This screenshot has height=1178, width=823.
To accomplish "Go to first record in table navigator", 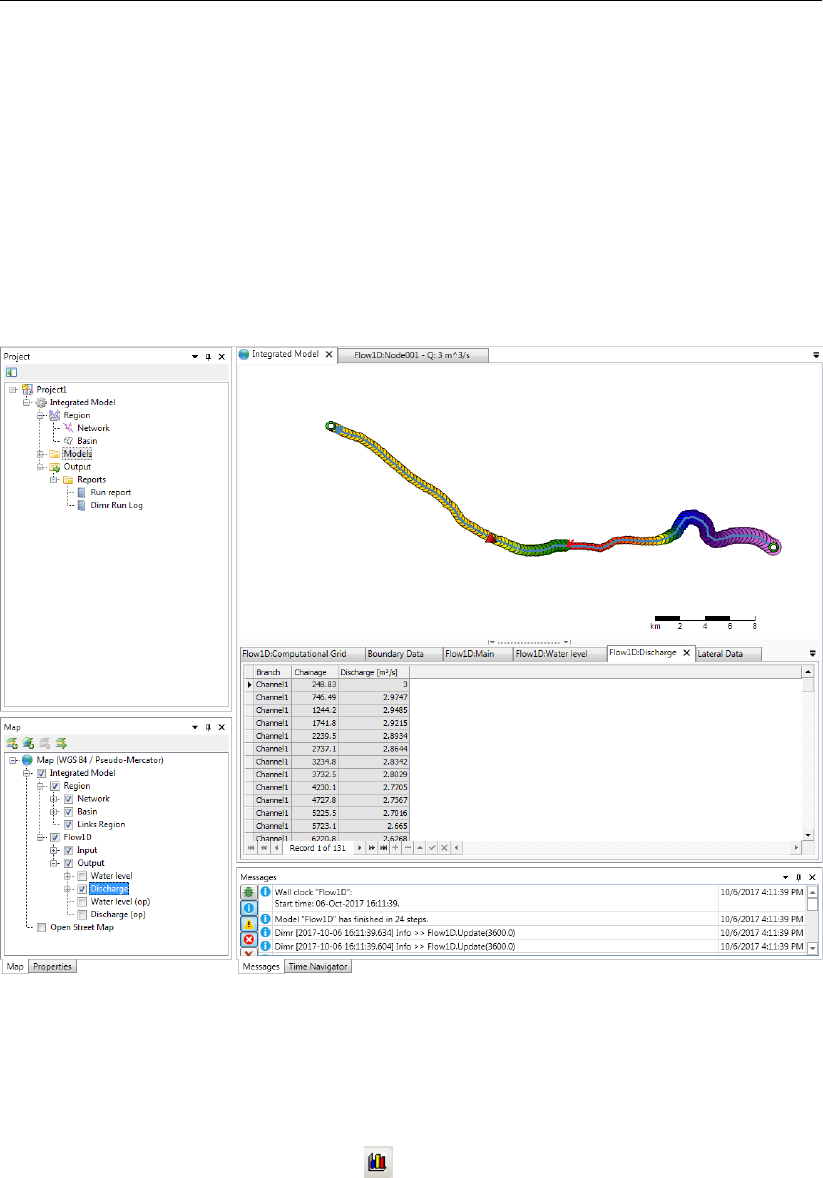I will [x=252, y=848].
